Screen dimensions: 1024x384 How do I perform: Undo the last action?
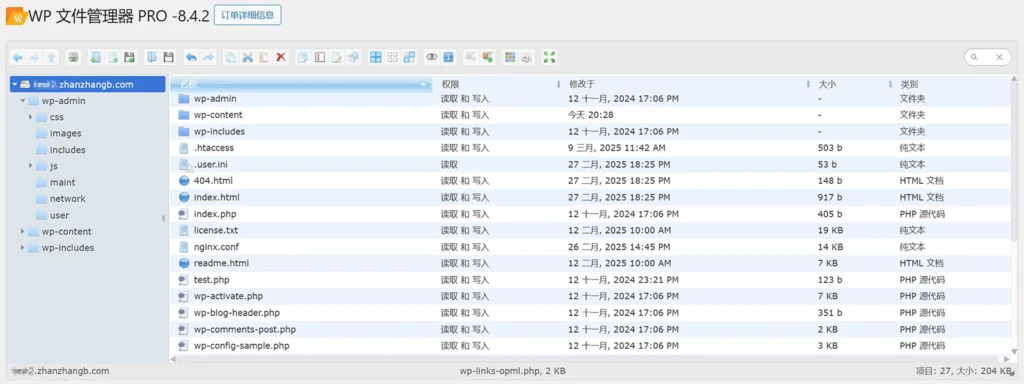click(x=191, y=57)
